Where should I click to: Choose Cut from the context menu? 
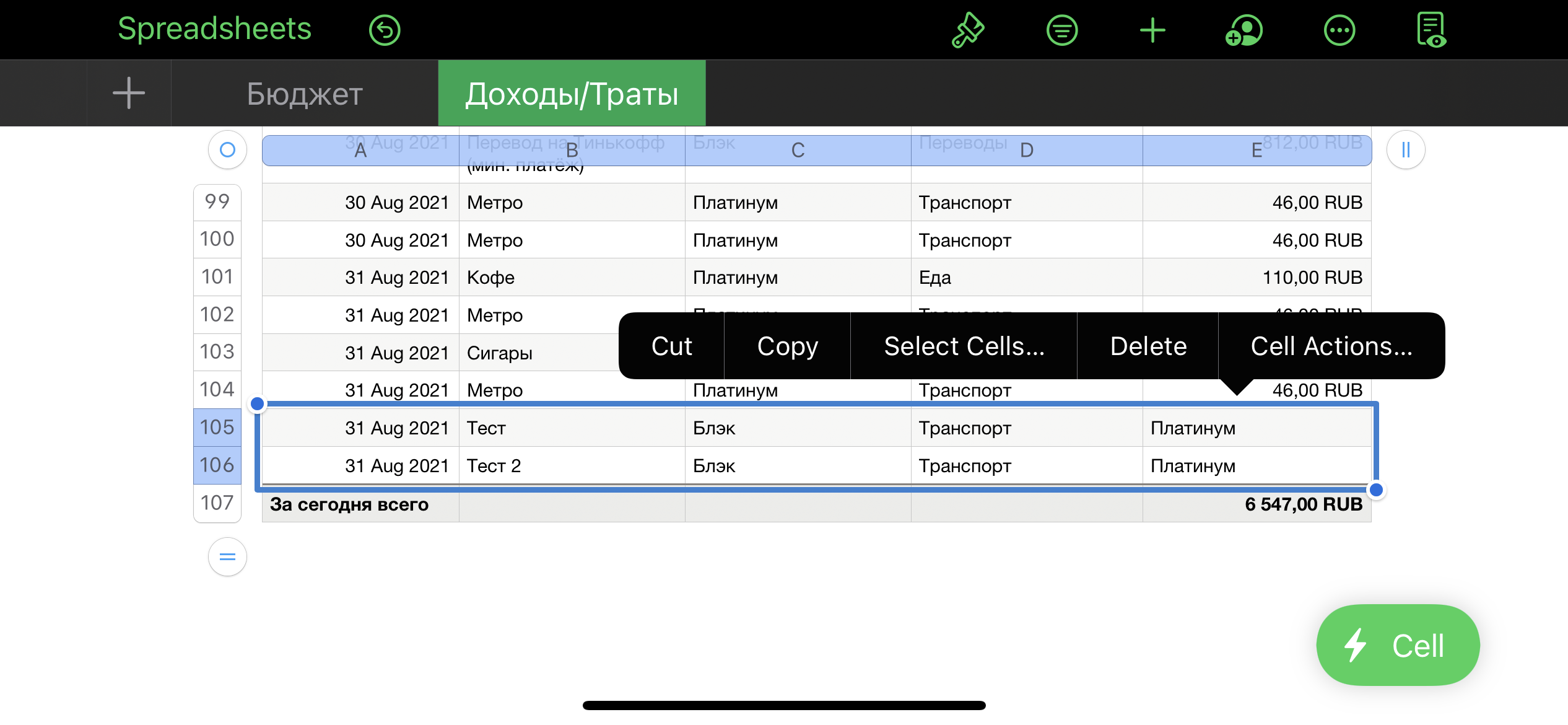point(671,346)
